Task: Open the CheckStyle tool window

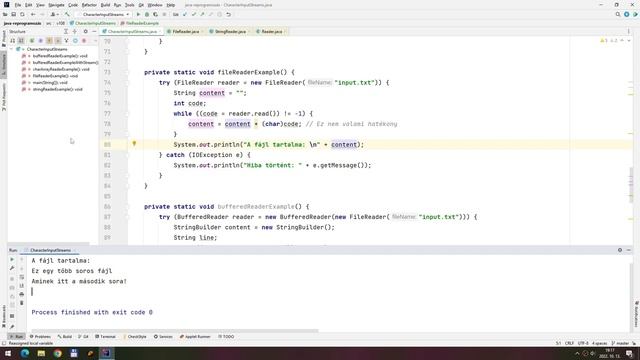Action: click(x=135, y=337)
